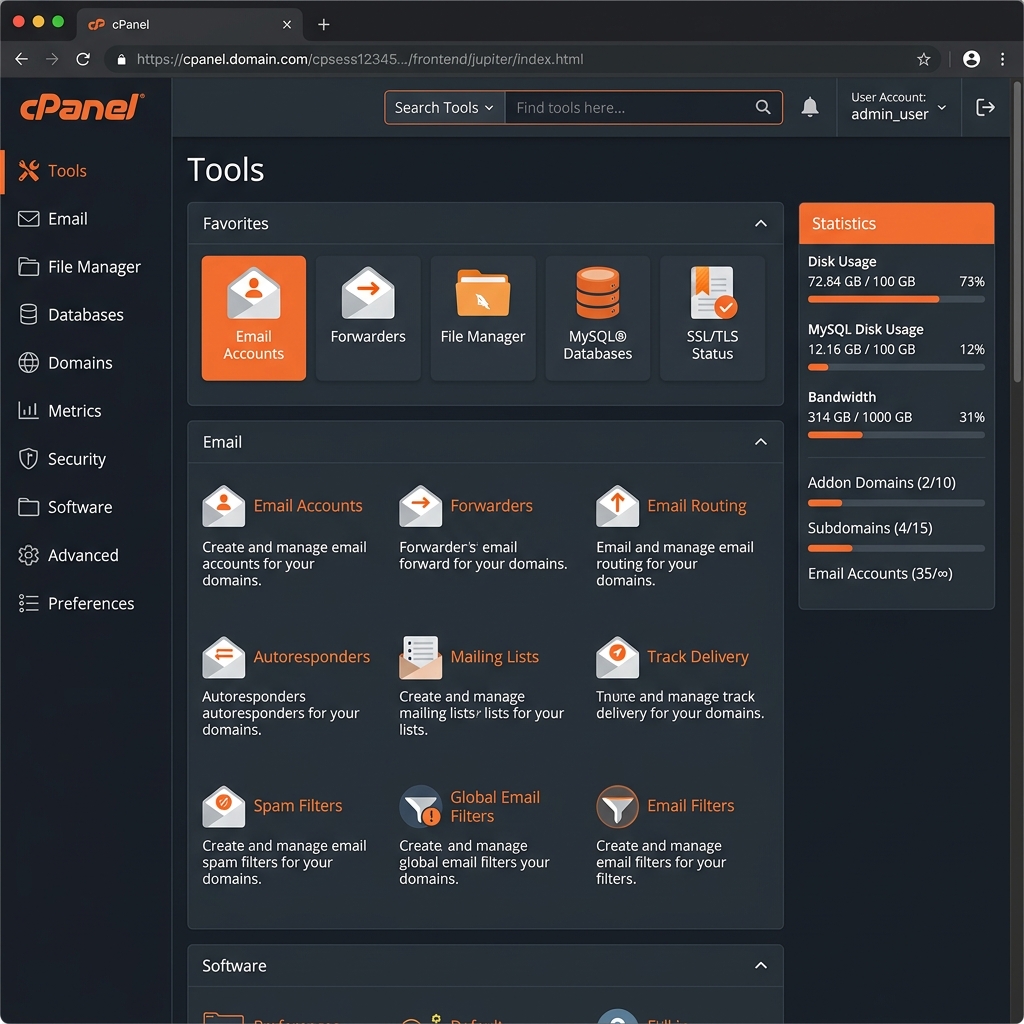
Task: Select Preferences in the sidebar
Action: click(86, 603)
